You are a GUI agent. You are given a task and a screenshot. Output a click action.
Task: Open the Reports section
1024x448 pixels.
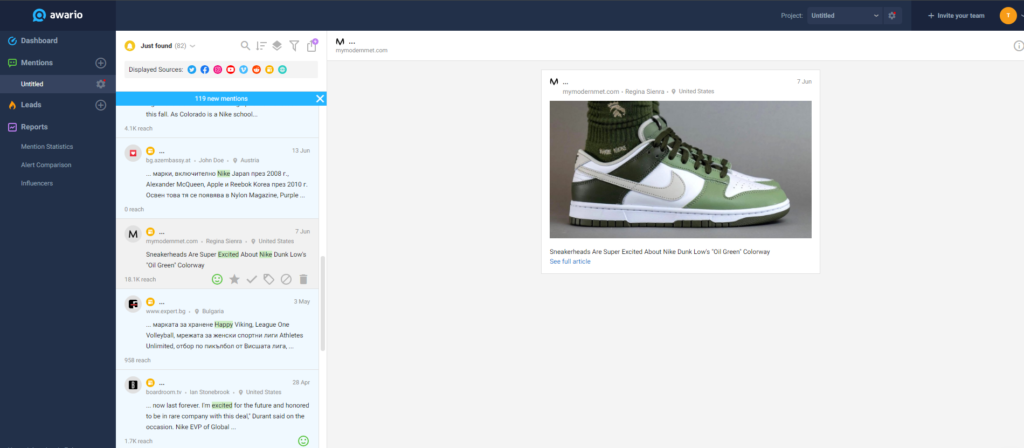[x=34, y=127]
